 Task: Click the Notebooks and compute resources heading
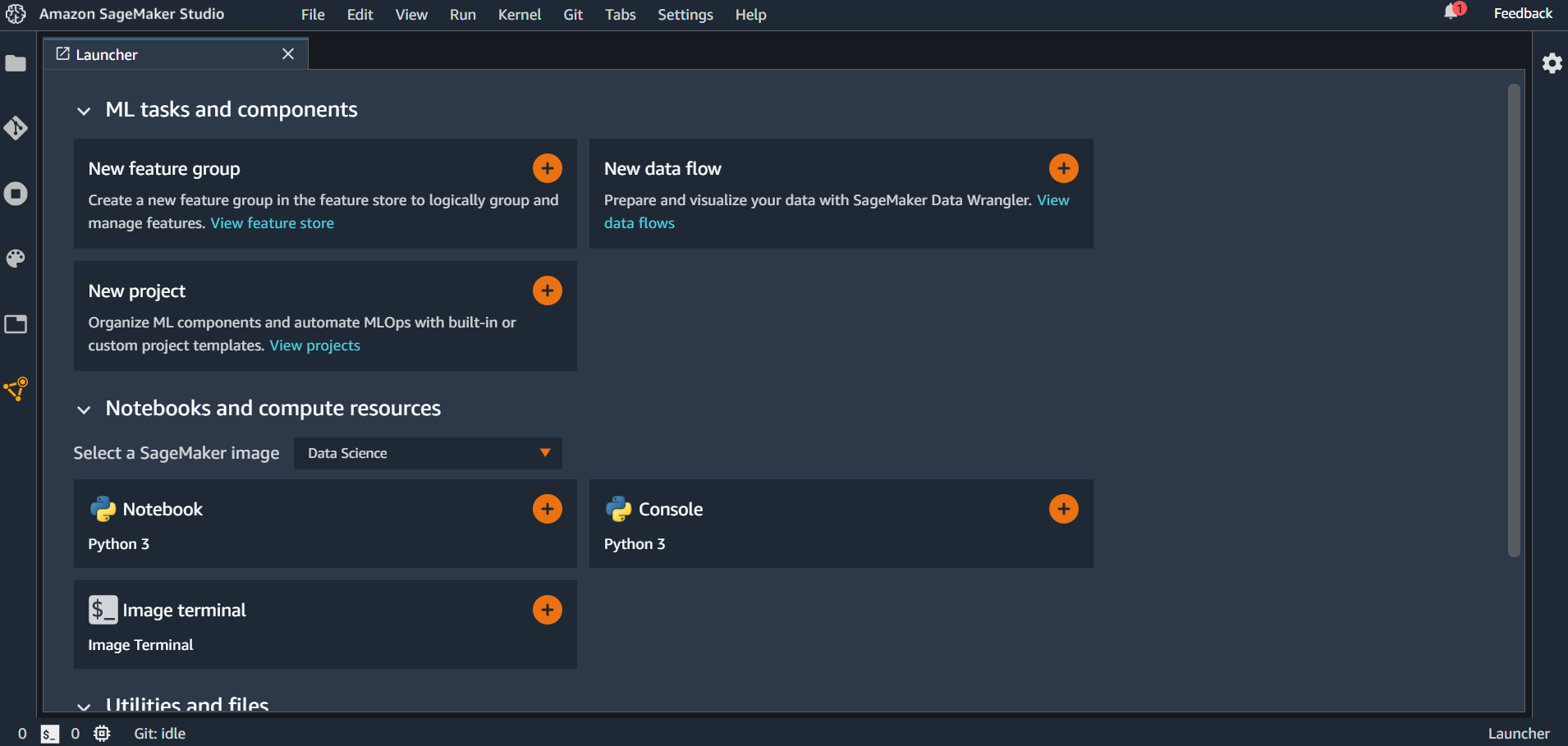click(273, 409)
